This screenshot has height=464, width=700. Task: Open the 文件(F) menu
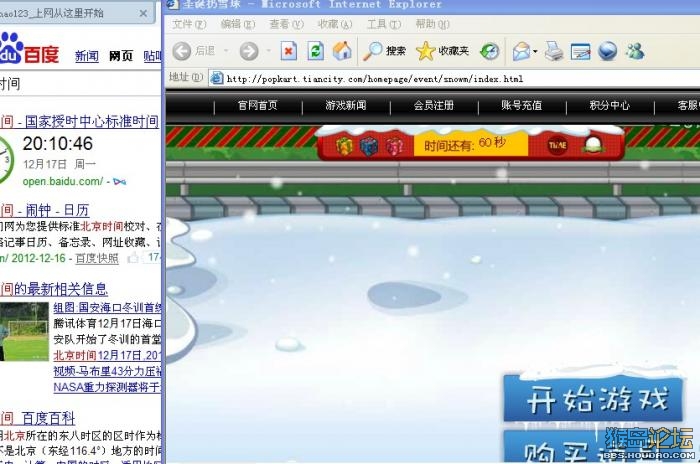189,24
